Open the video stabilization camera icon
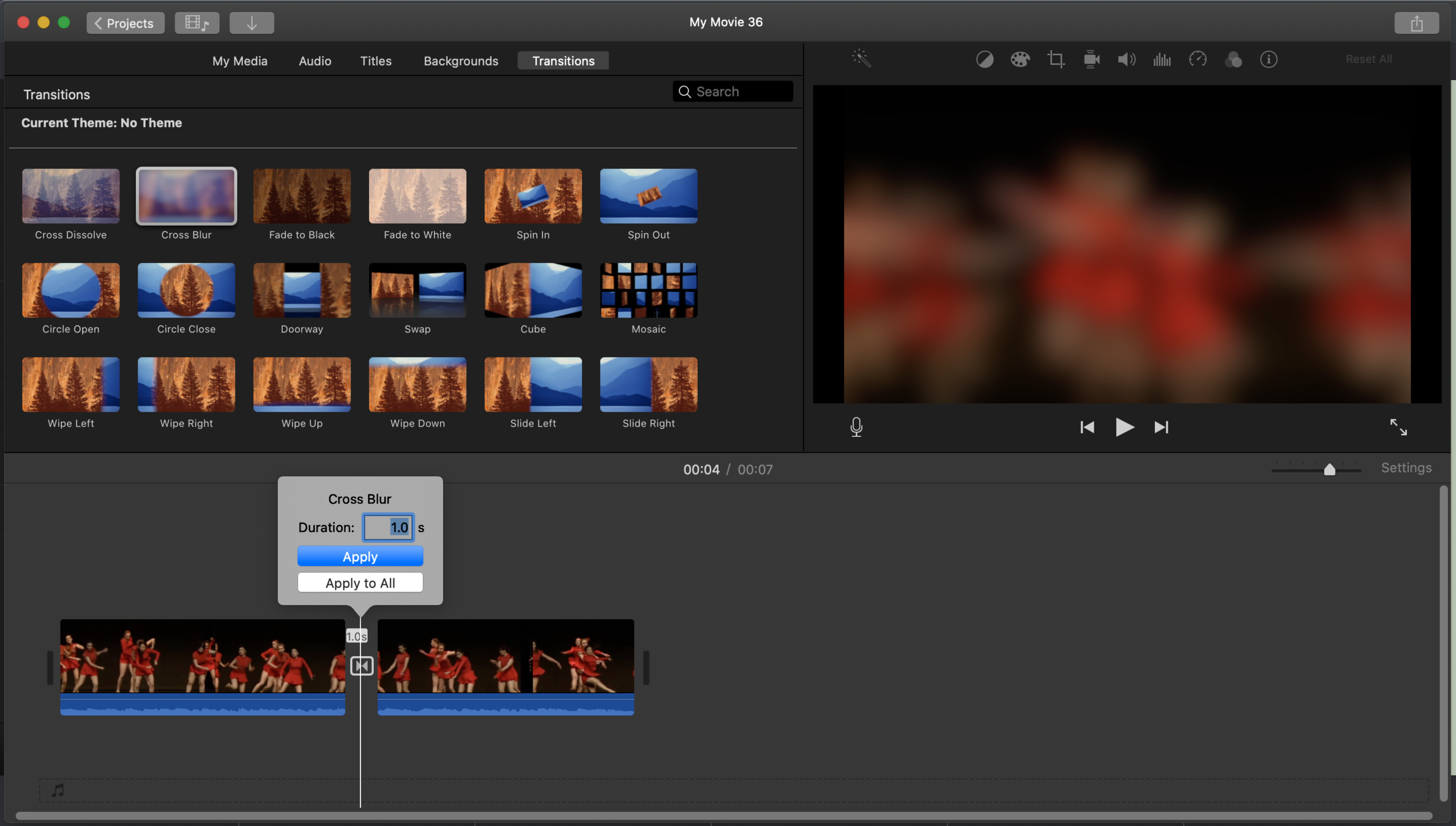This screenshot has width=1456, height=826. click(x=1091, y=59)
